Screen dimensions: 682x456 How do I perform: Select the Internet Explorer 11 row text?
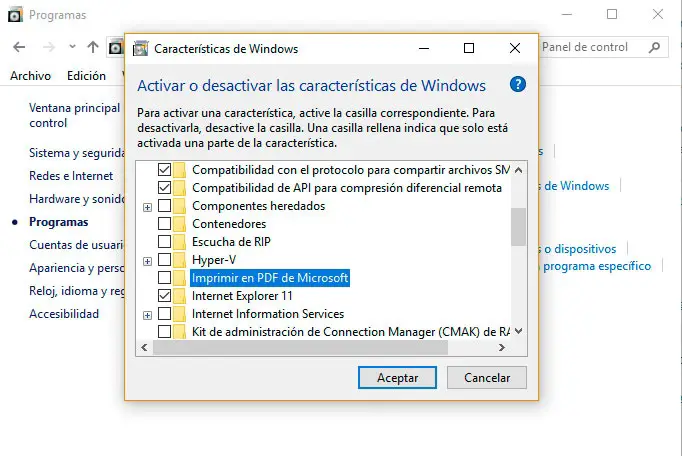(x=242, y=296)
